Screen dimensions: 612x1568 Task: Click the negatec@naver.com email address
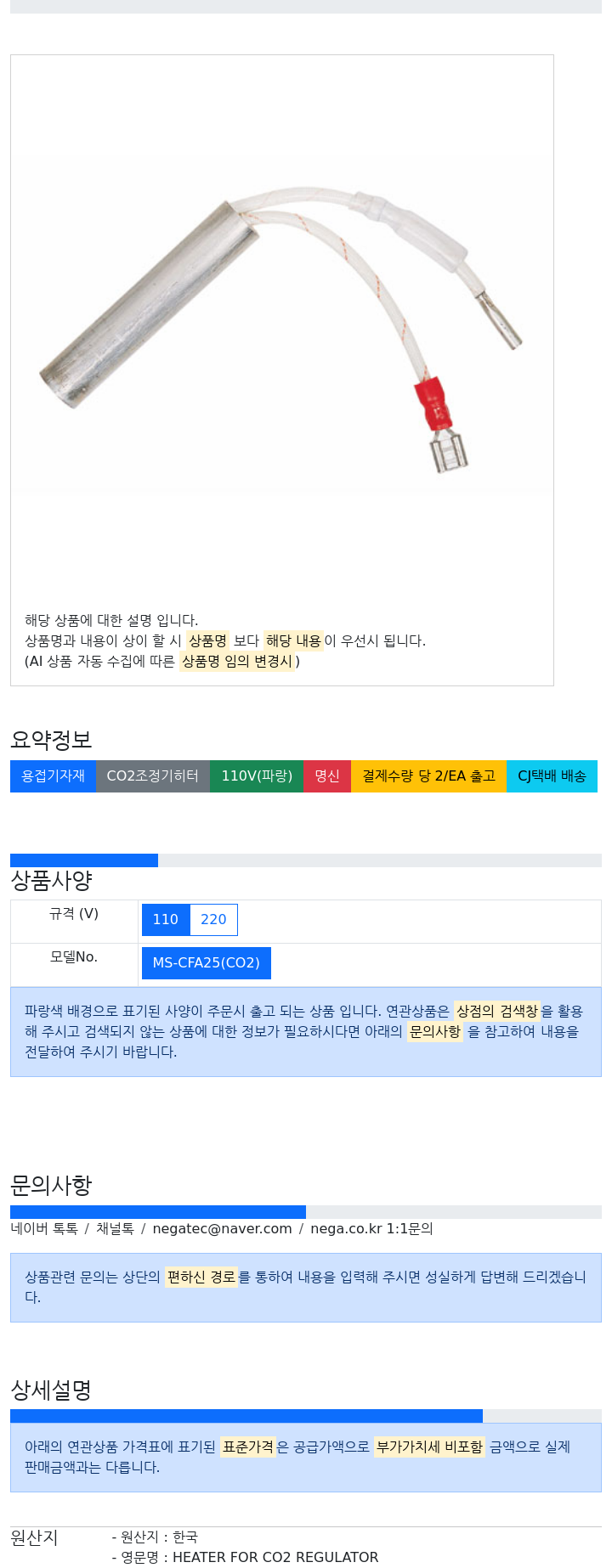pyautogui.click(x=222, y=1229)
